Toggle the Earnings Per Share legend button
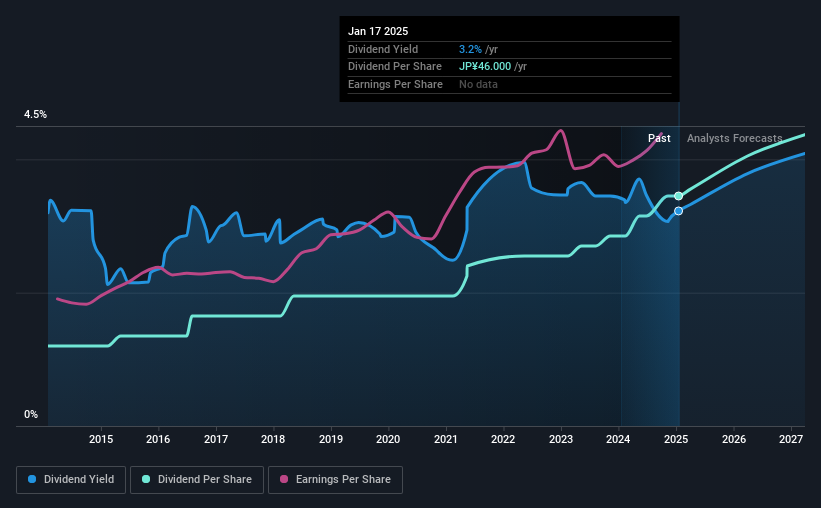This screenshot has height=508, width=821. [335, 480]
